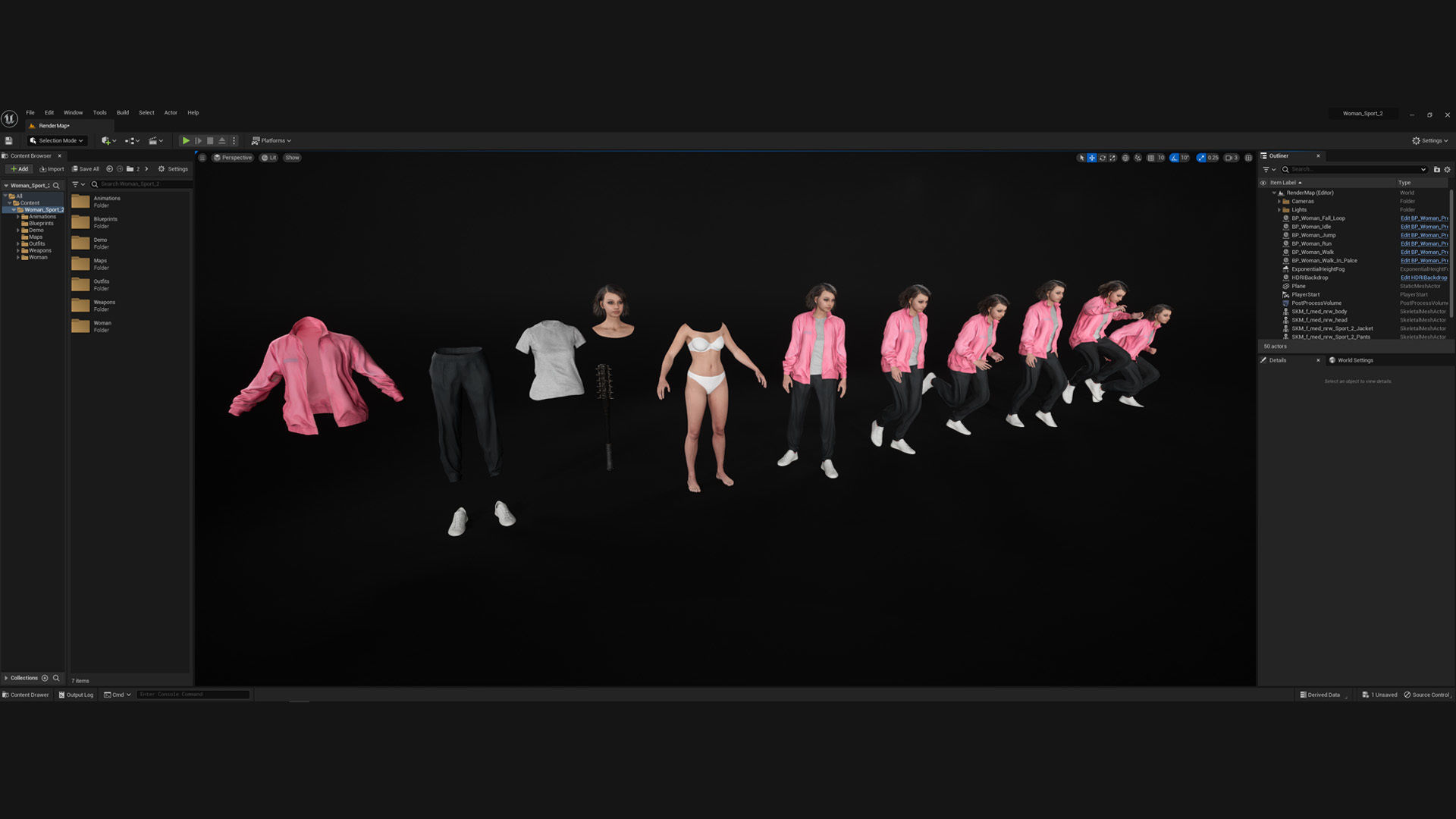
Task: Change the camera speed setting 3
Action: point(1232,158)
